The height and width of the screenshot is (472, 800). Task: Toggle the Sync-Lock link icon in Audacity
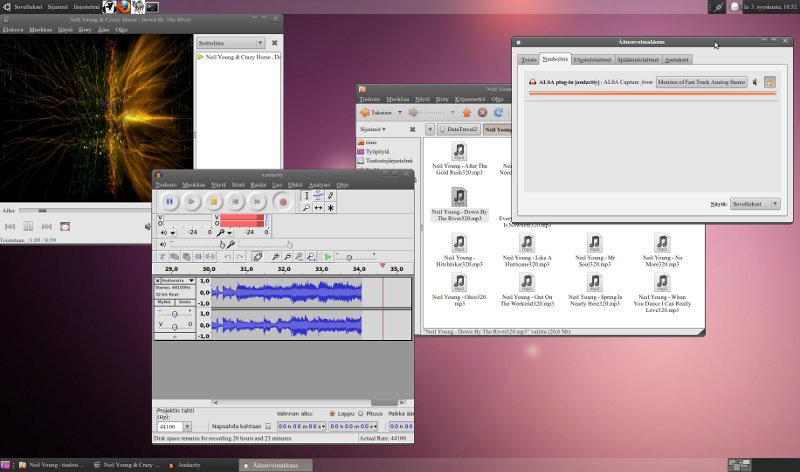pyautogui.click(x=258, y=257)
